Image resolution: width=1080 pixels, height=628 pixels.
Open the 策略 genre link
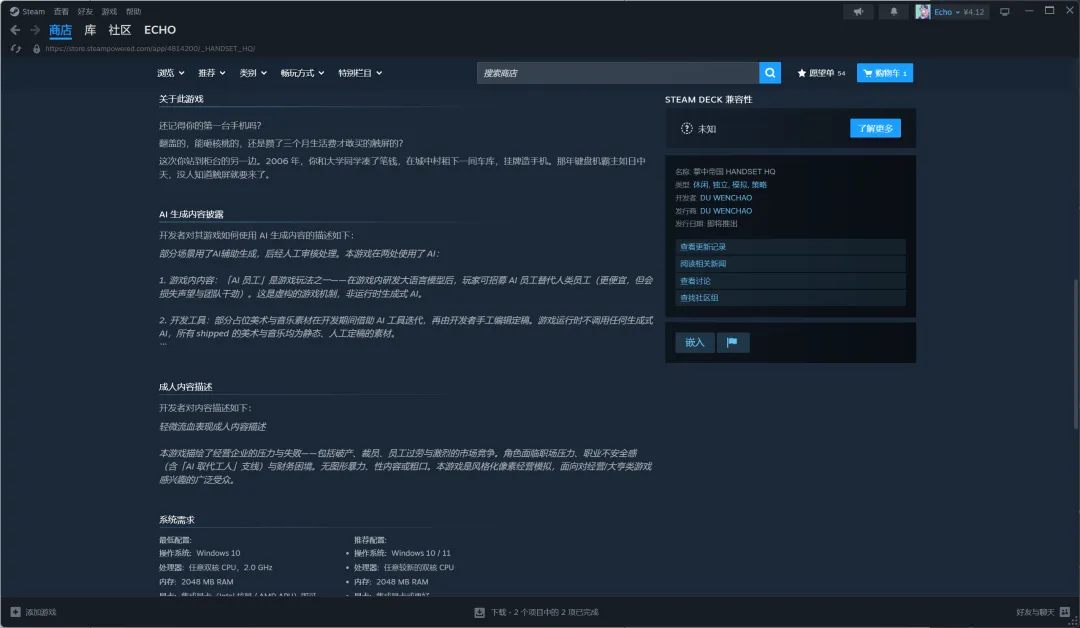click(x=759, y=185)
